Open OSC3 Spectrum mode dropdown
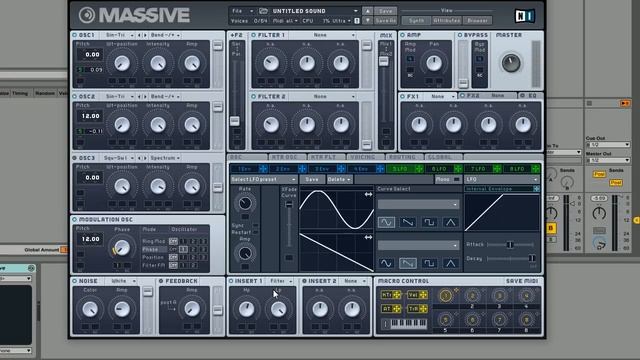This screenshot has width=640, height=360. [165, 158]
